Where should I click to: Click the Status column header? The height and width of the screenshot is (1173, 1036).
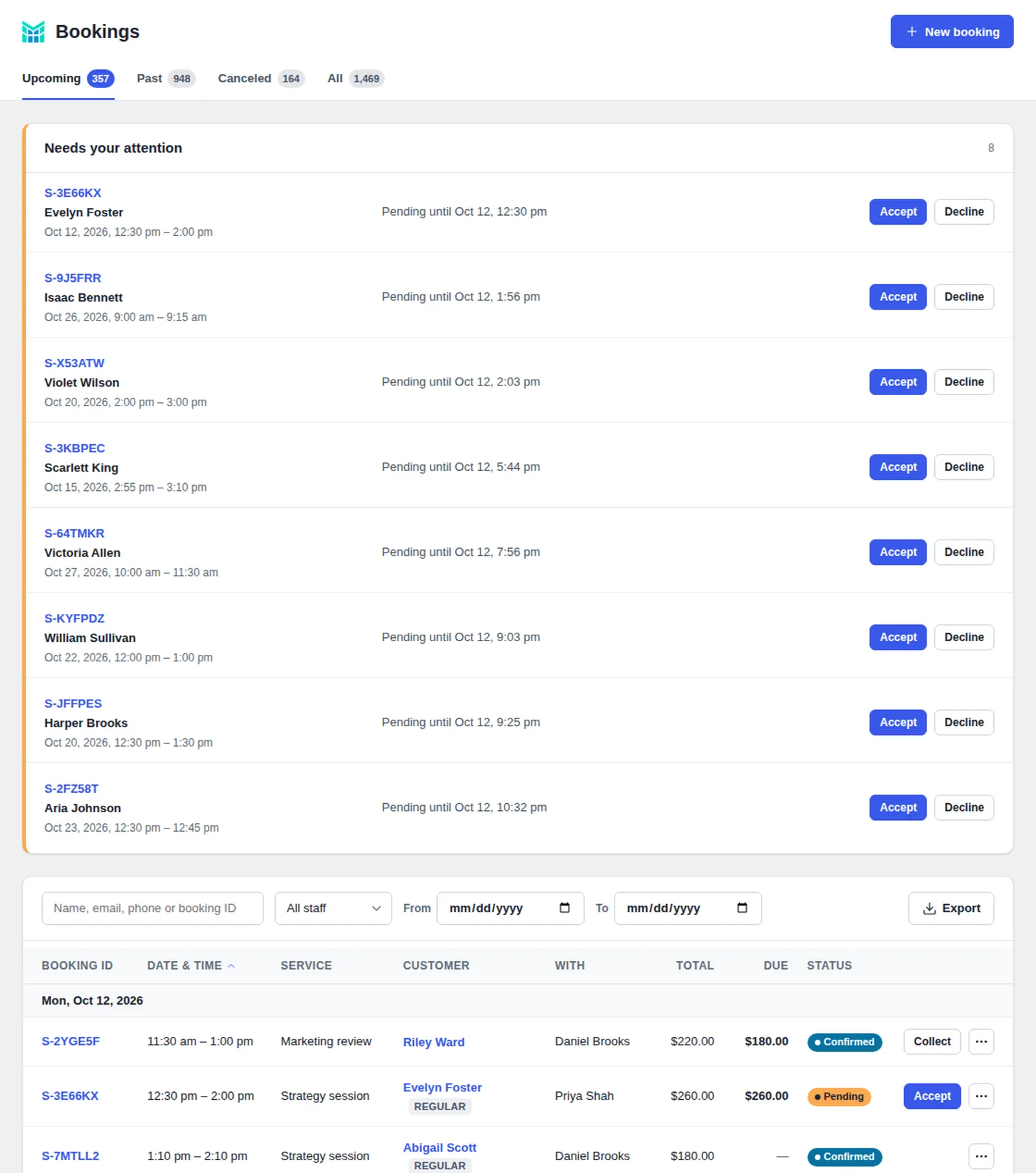(x=829, y=965)
